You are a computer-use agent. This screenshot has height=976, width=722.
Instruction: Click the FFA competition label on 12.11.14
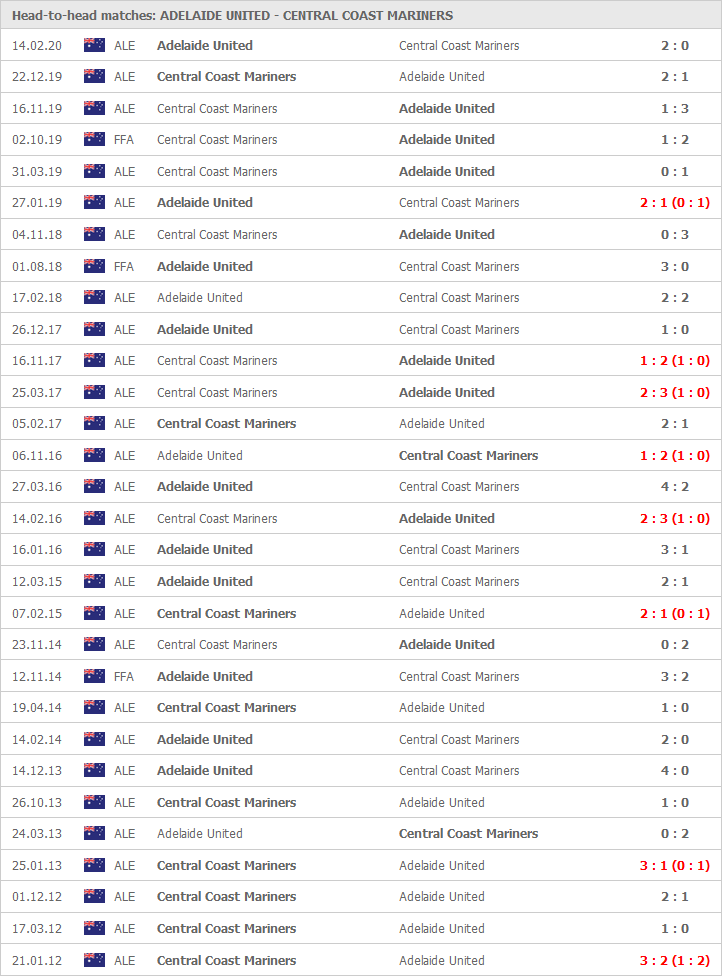pyautogui.click(x=124, y=677)
